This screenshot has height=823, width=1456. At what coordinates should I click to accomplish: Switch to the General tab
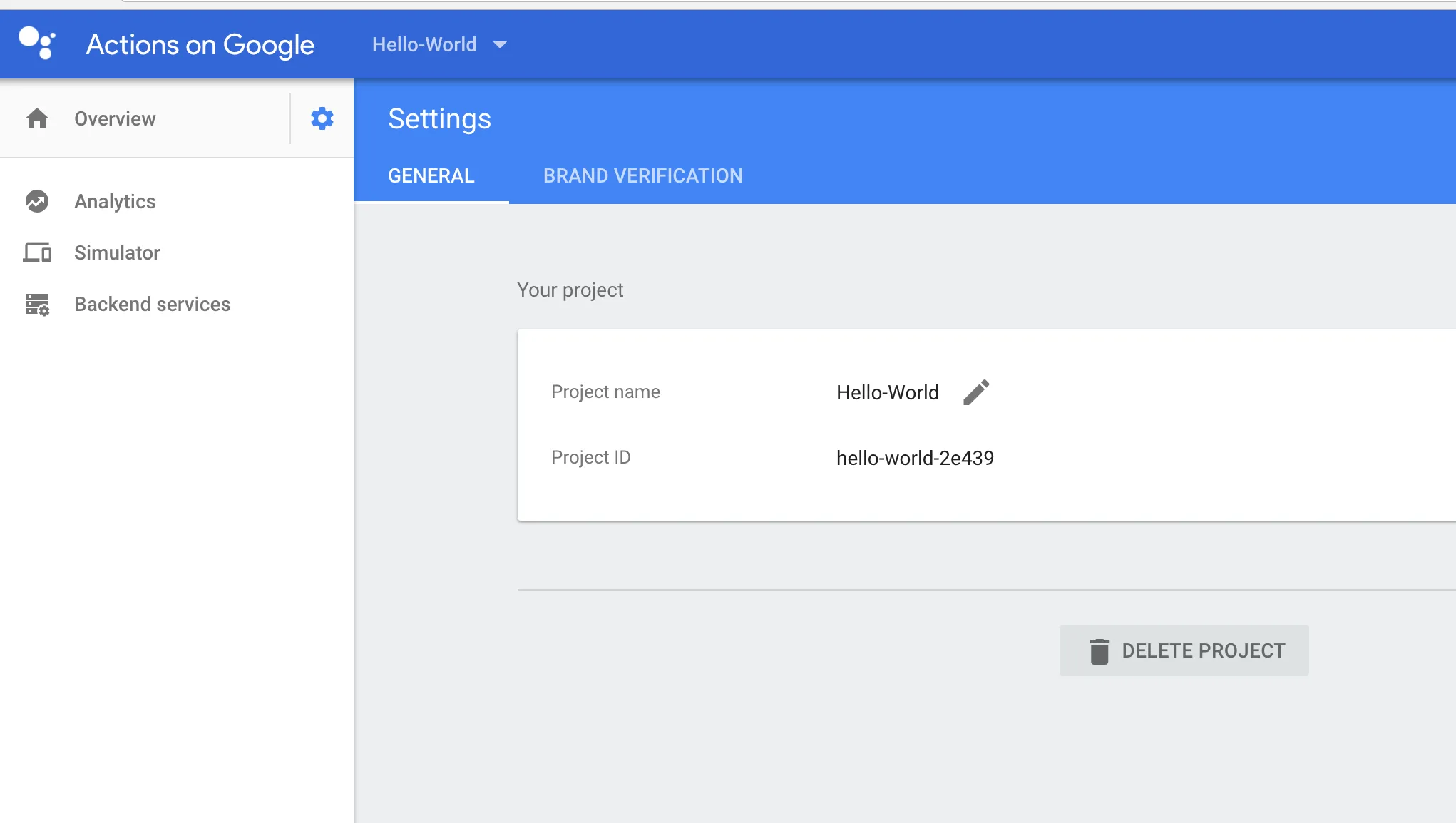point(431,176)
